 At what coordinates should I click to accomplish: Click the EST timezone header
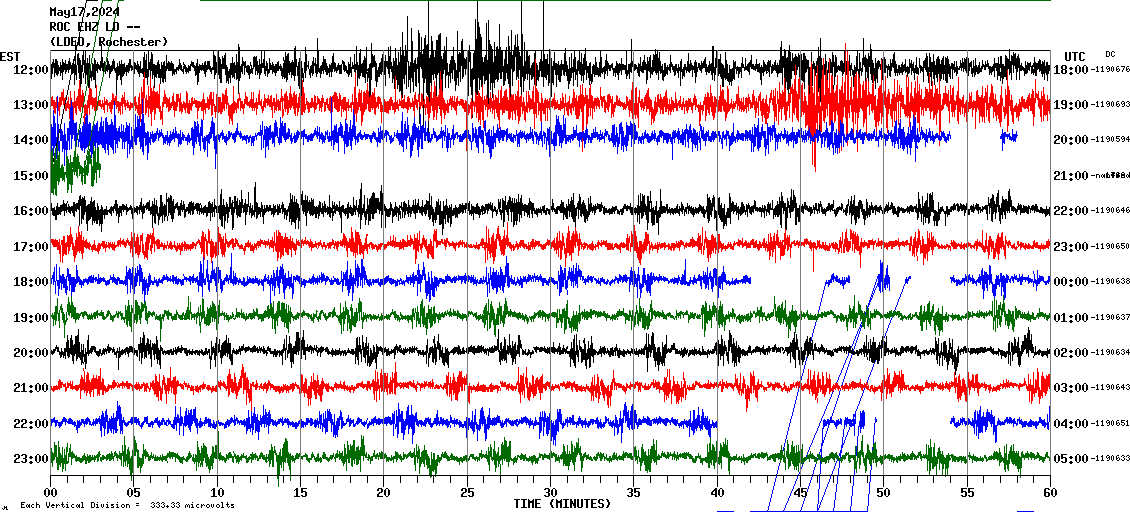point(10,56)
